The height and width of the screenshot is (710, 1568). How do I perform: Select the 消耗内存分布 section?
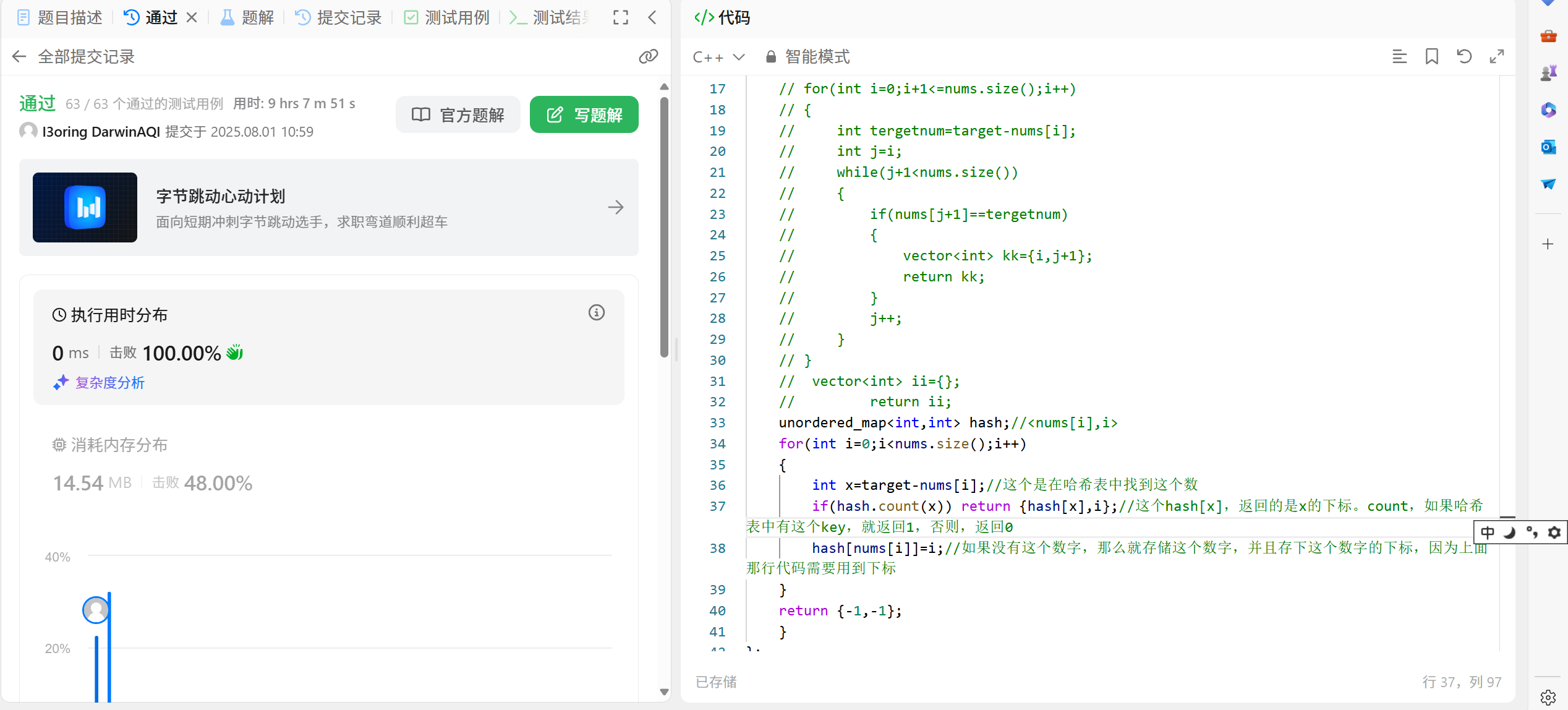pyautogui.click(x=110, y=445)
